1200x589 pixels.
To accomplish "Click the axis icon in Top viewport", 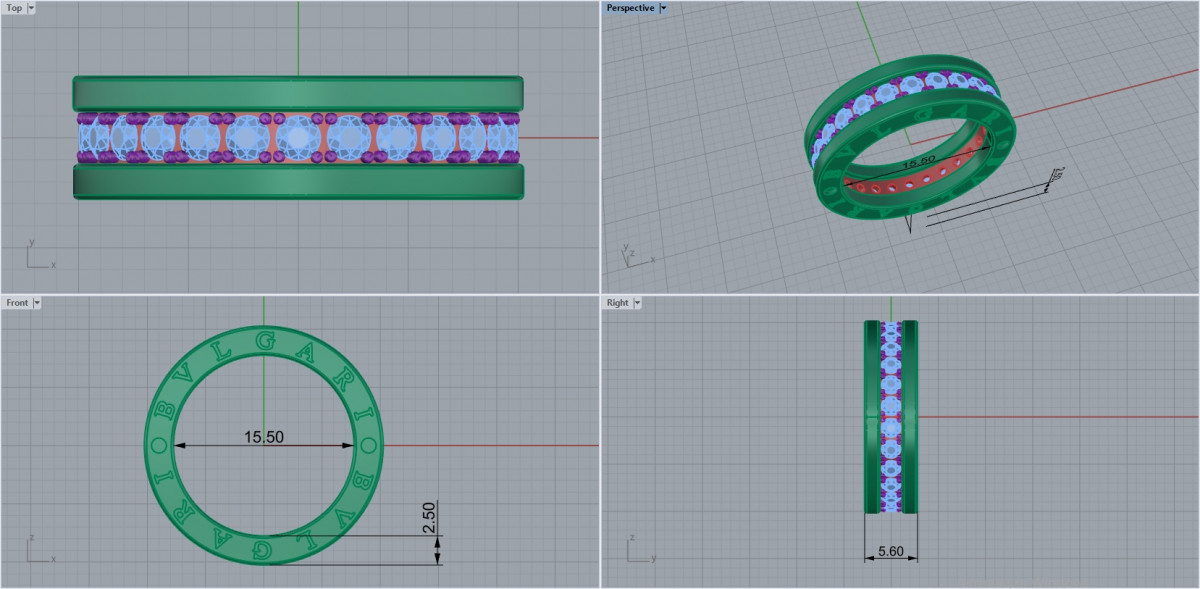I will [40, 255].
